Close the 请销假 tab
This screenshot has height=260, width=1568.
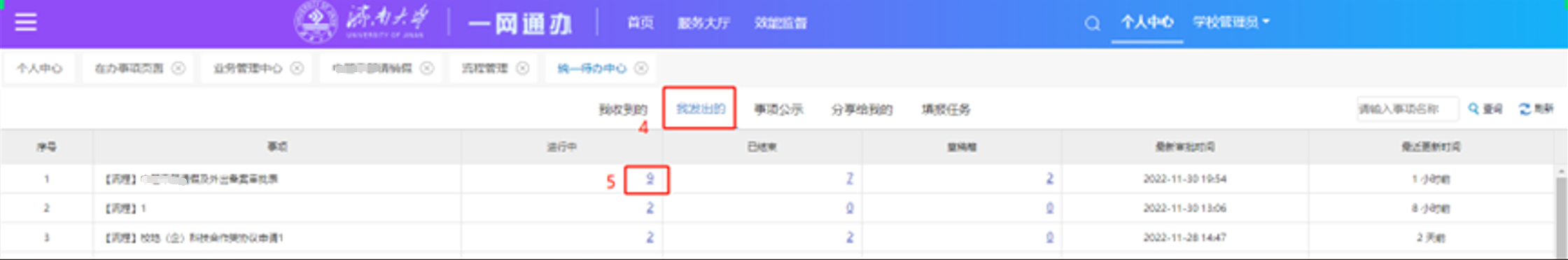click(427, 68)
